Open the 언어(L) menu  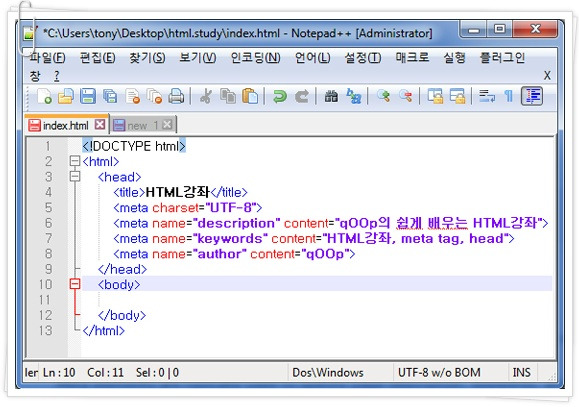click(312, 58)
